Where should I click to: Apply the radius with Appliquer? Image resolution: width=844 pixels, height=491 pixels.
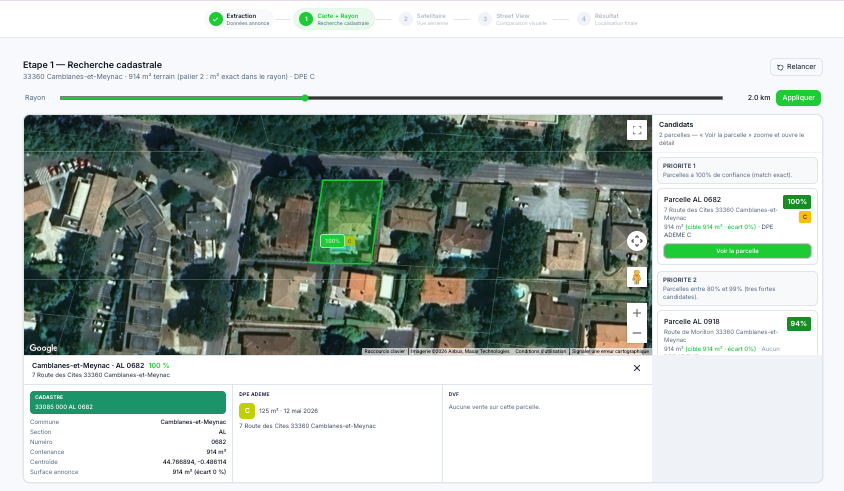tap(798, 97)
